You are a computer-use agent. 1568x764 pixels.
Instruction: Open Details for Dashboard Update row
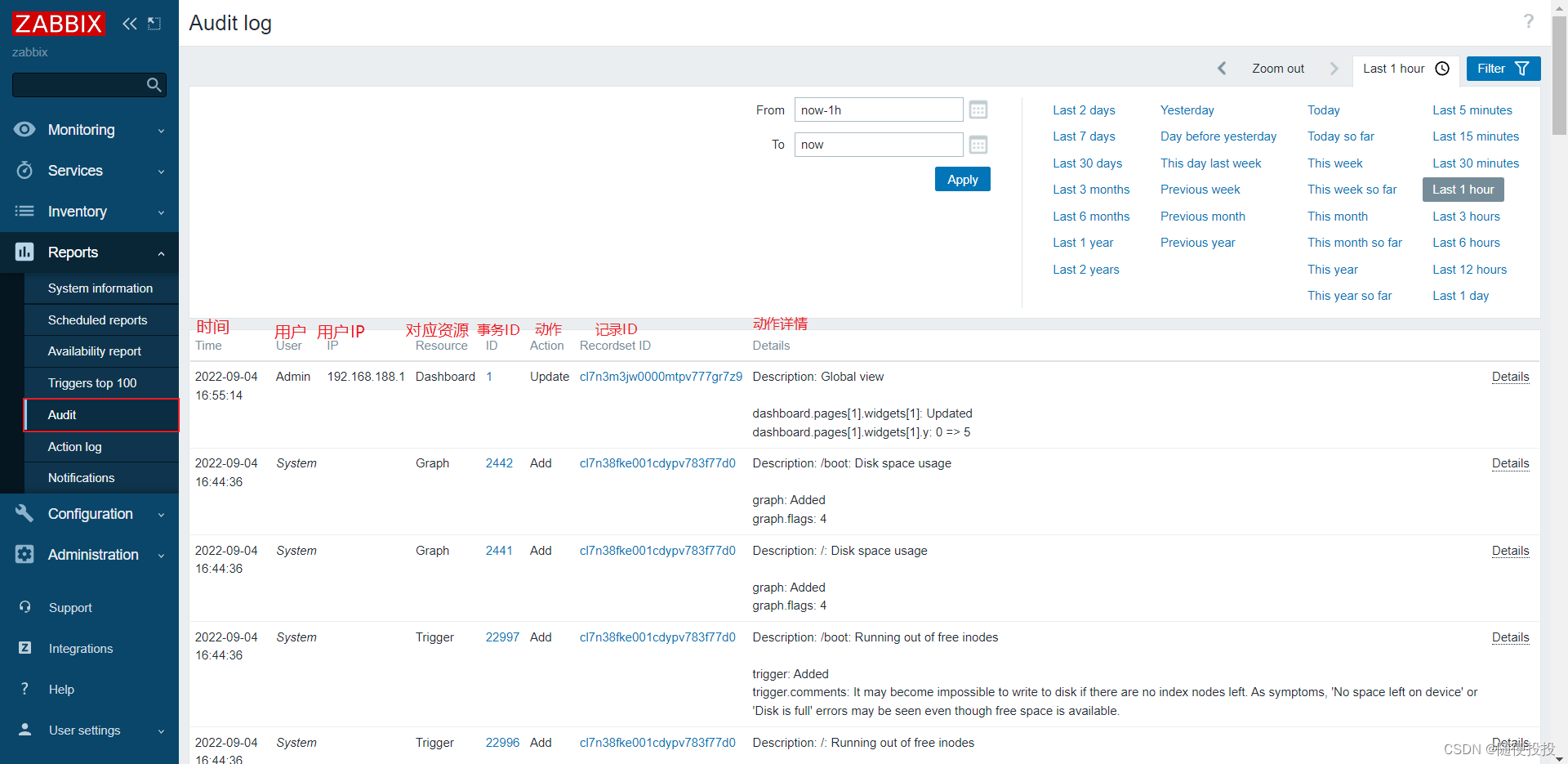point(1510,377)
